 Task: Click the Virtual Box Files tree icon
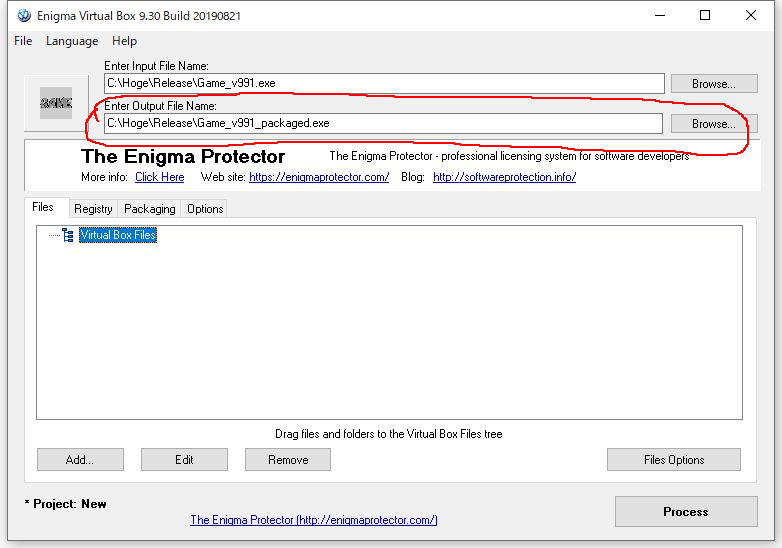click(x=68, y=235)
